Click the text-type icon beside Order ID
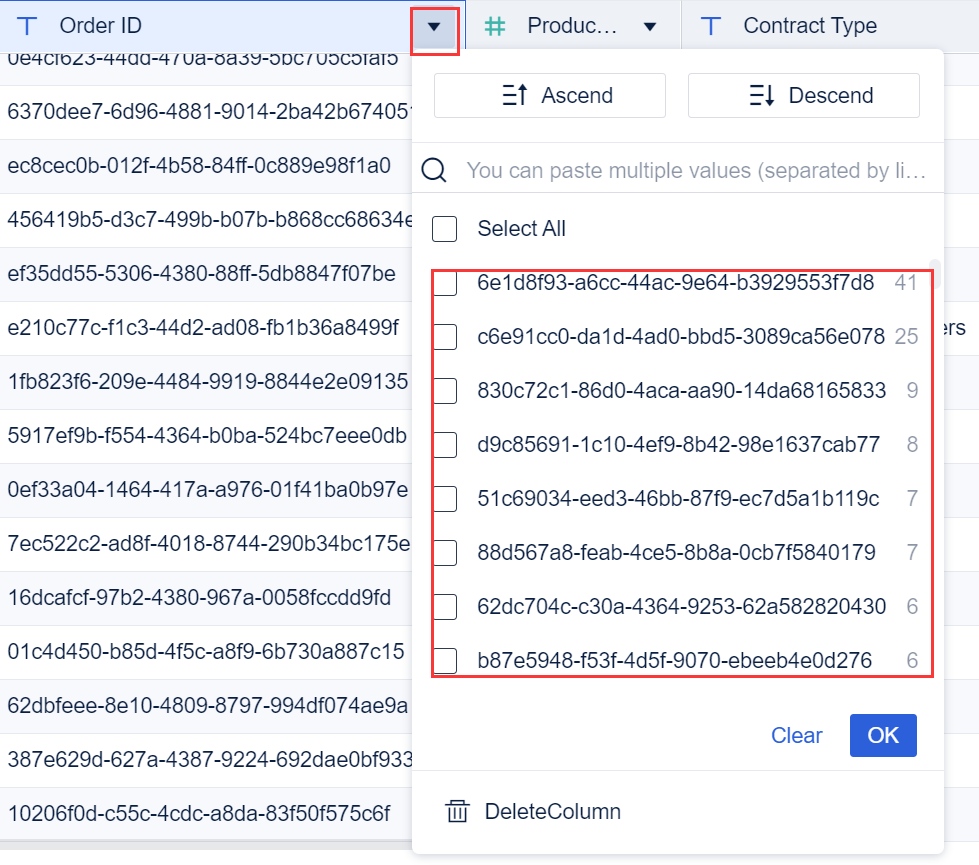This screenshot has width=979, height=865. click(30, 25)
